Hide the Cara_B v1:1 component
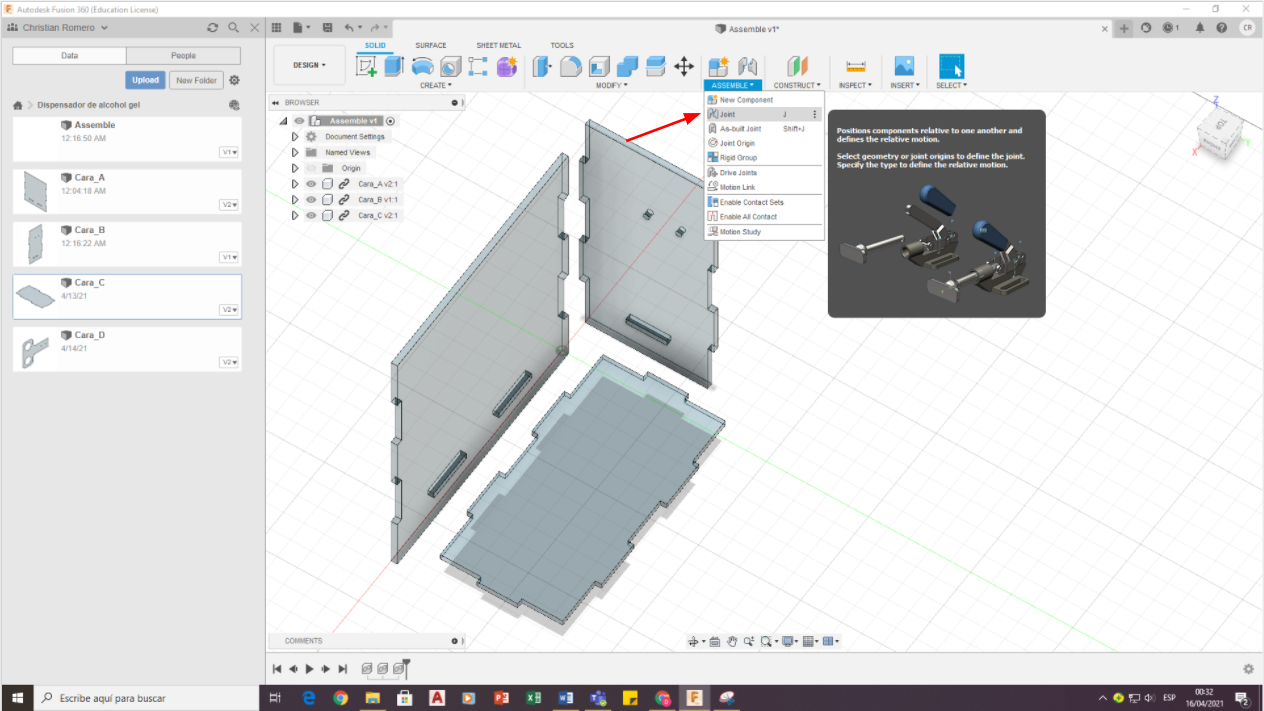The width and height of the screenshot is (1264, 711). [x=311, y=200]
